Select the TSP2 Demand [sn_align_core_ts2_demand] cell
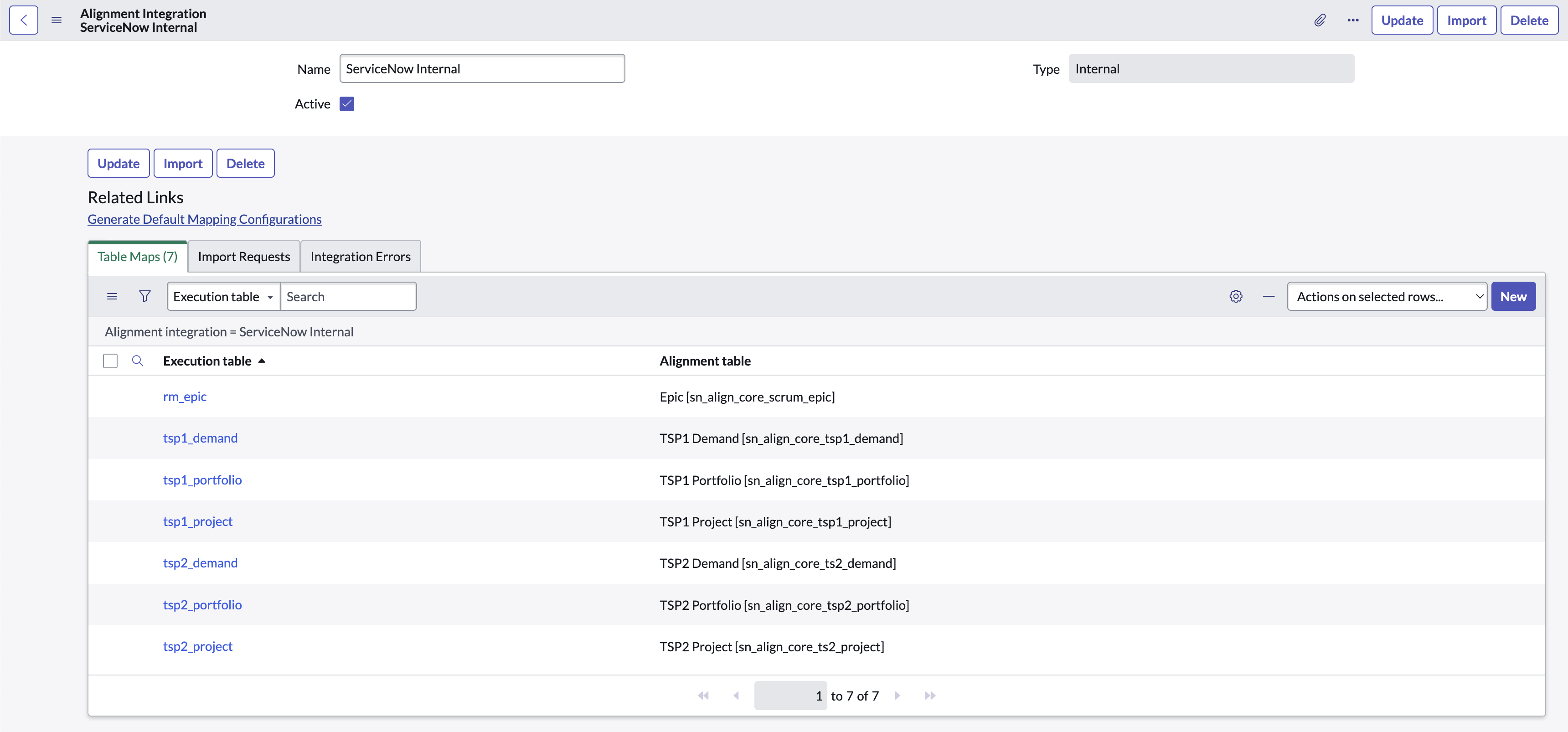1568x732 pixels. 778,563
